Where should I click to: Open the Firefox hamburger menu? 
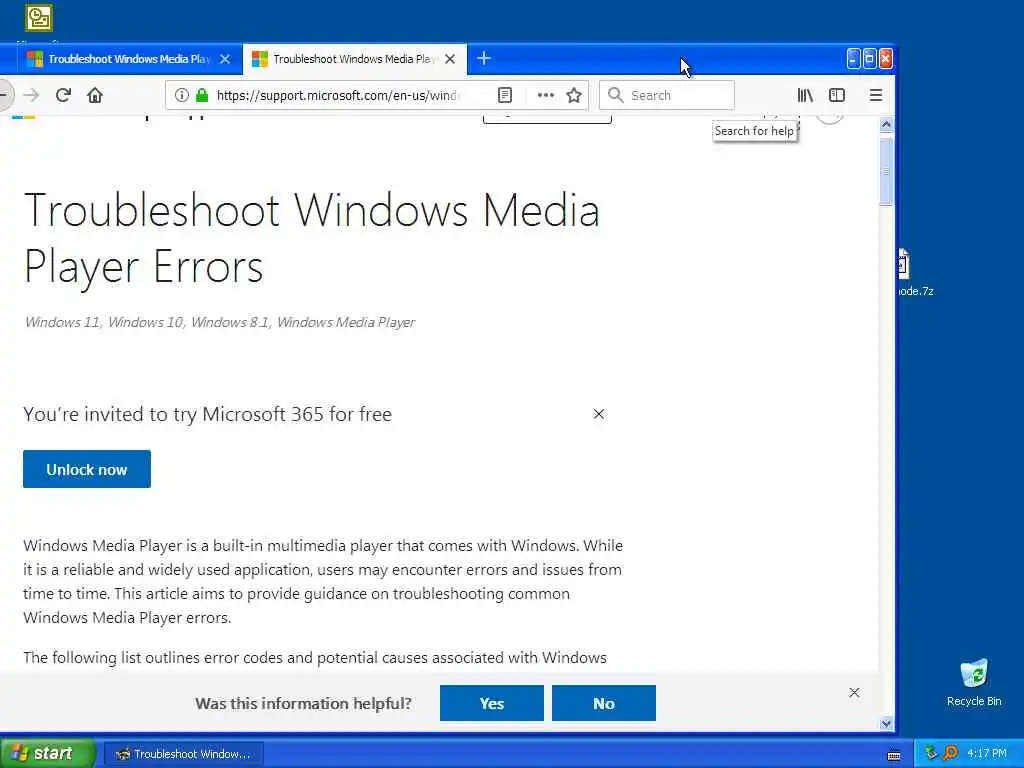pyautogui.click(x=876, y=95)
